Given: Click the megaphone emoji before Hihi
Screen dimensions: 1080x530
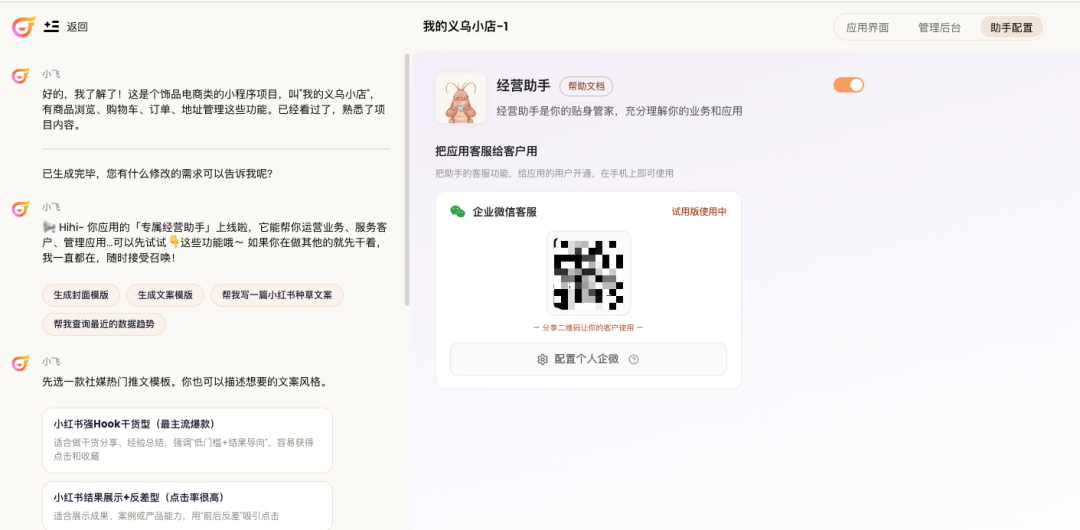Looking at the screenshot, I should 49,226.
